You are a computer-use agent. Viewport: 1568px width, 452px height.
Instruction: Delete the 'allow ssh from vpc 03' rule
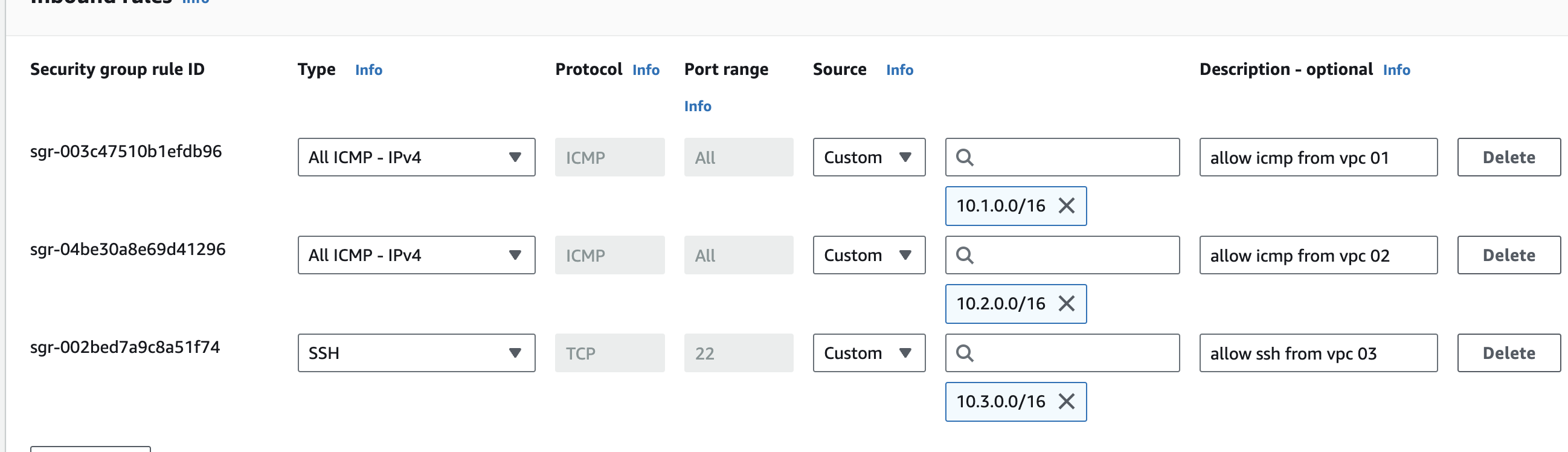(1508, 354)
